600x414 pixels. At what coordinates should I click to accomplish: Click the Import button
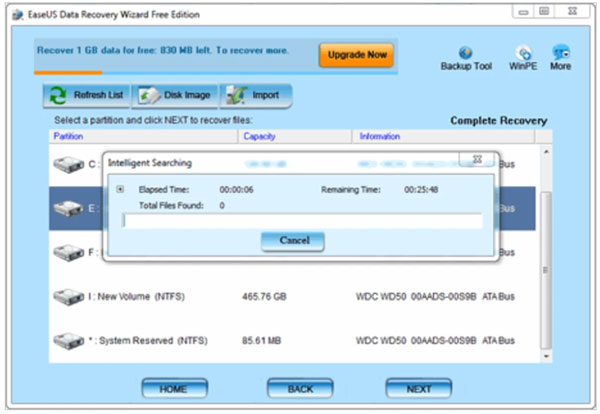(256, 95)
